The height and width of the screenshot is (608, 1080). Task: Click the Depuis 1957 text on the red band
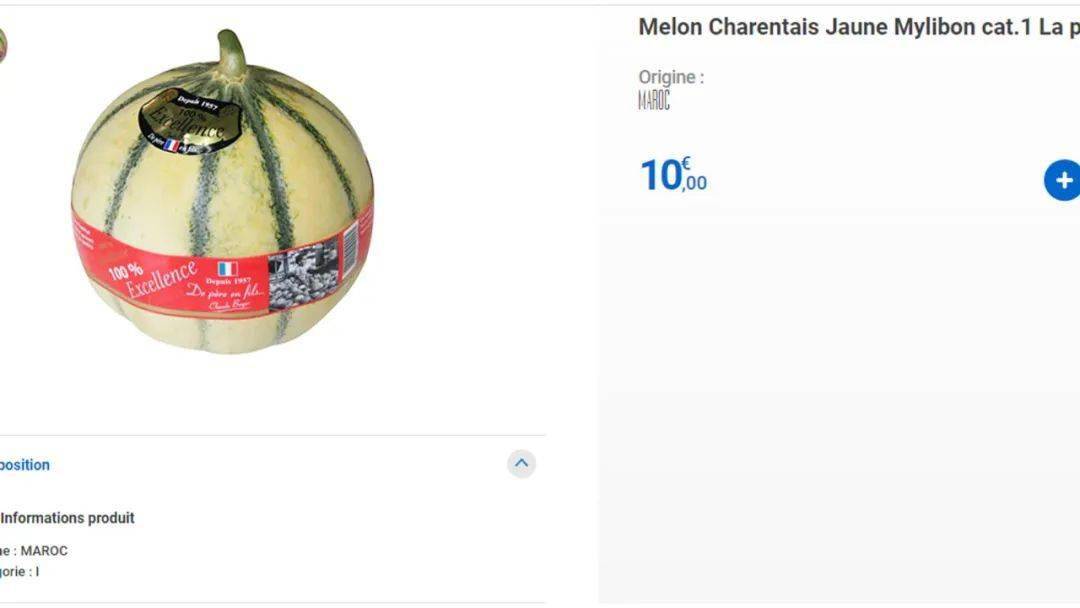pos(228,282)
